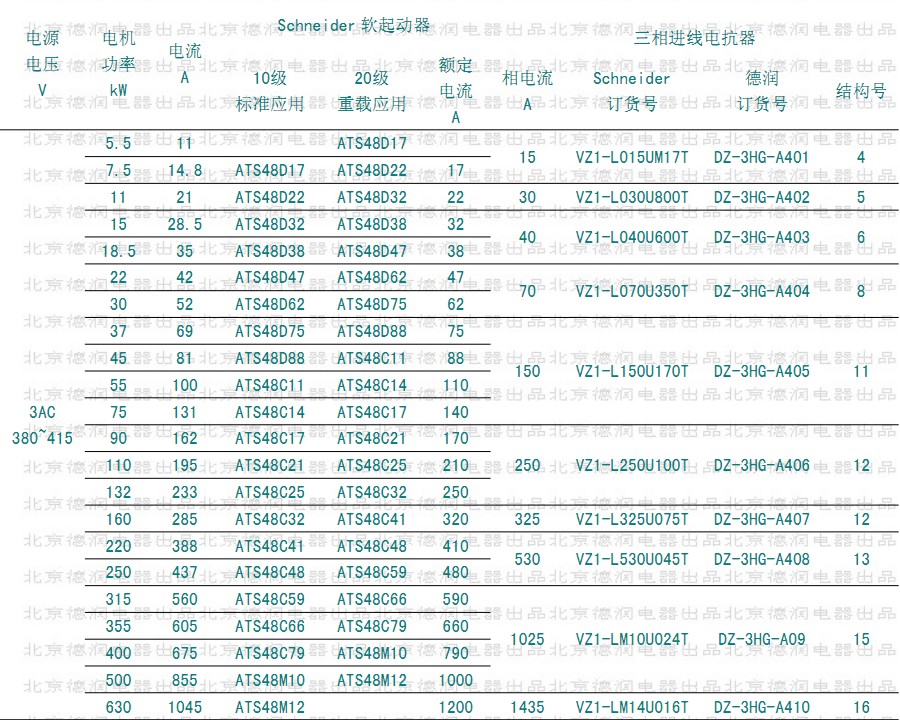
Task: Click order number DZ-3HG-A403
Action: pos(761,238)
